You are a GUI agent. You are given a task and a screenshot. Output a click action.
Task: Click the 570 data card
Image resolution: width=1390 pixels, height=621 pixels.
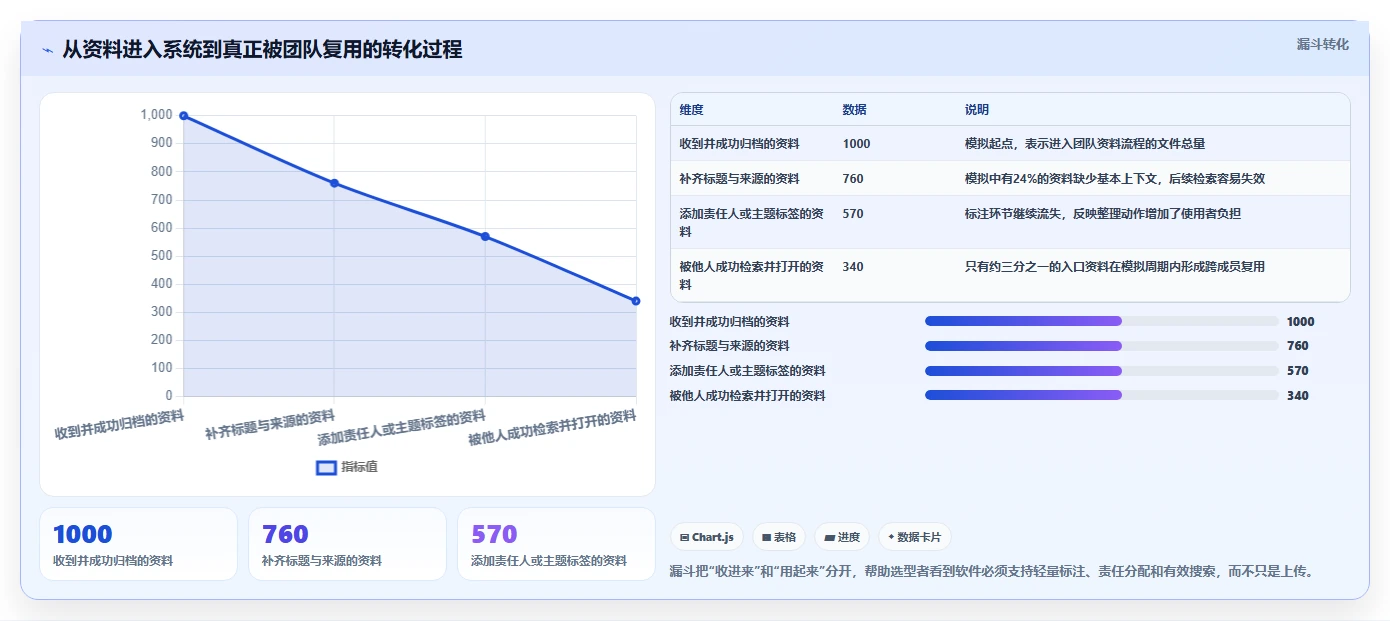(556, 544)
